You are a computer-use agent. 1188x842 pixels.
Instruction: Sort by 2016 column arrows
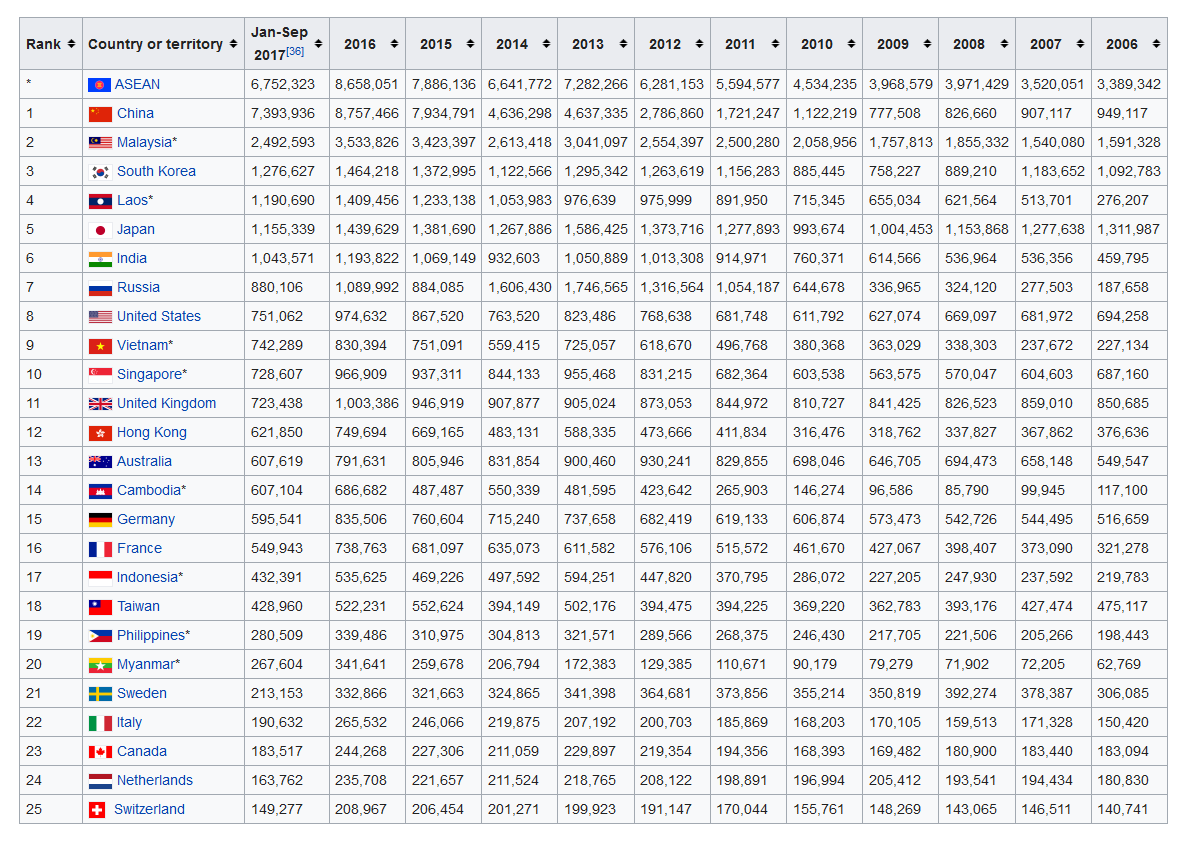tap(394, 44)
